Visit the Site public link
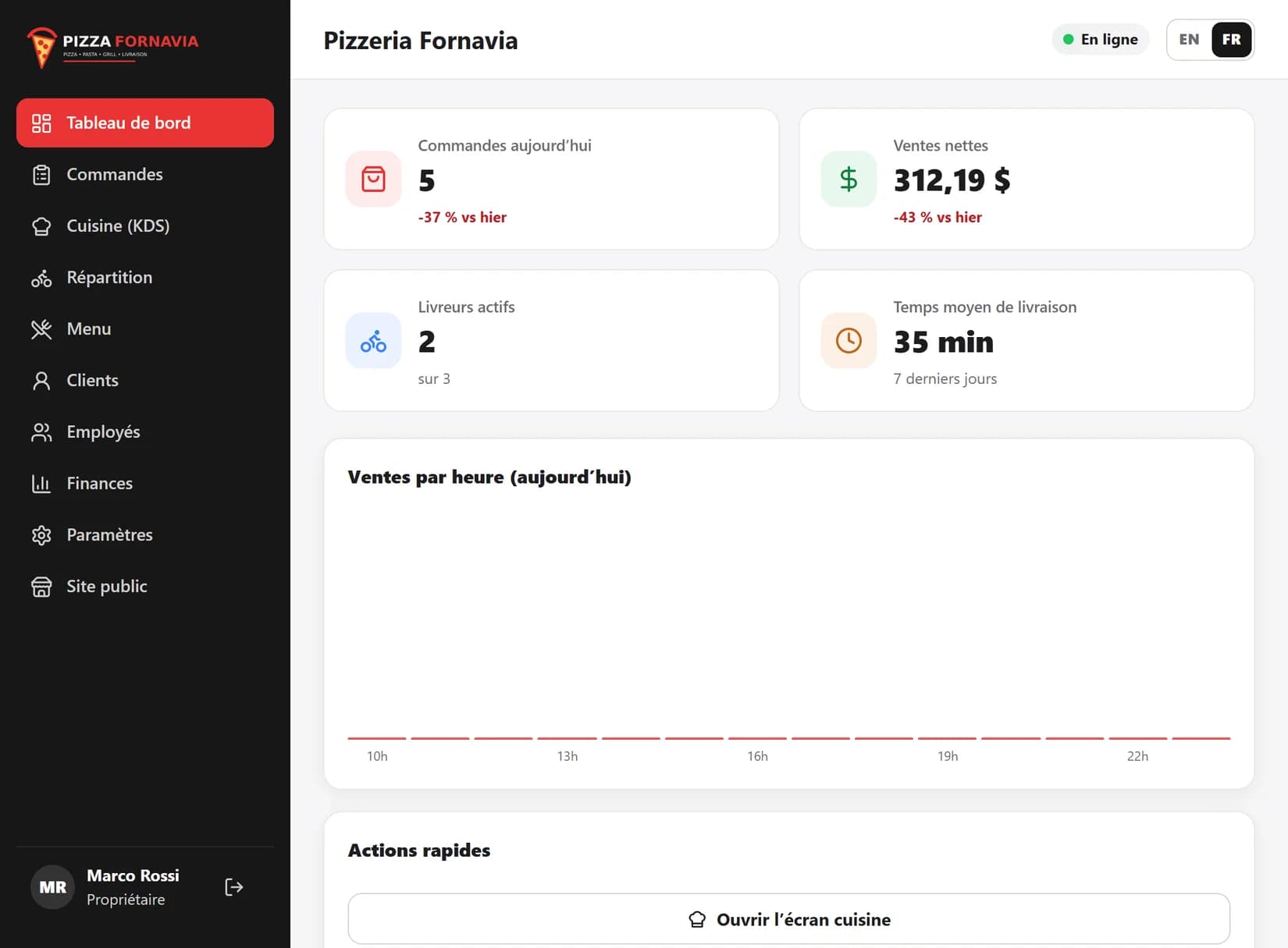 coord(145,586)
